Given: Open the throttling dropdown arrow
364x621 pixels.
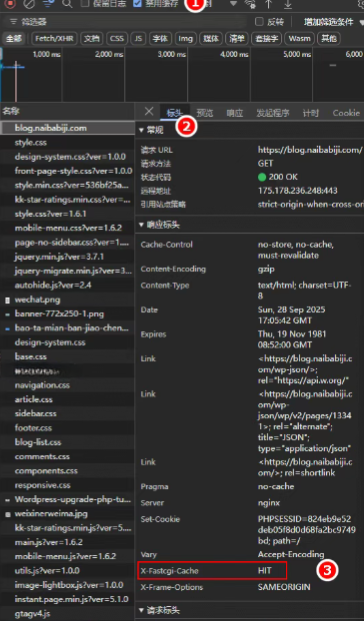Looking at the screenshot, I should click(233, 4).
